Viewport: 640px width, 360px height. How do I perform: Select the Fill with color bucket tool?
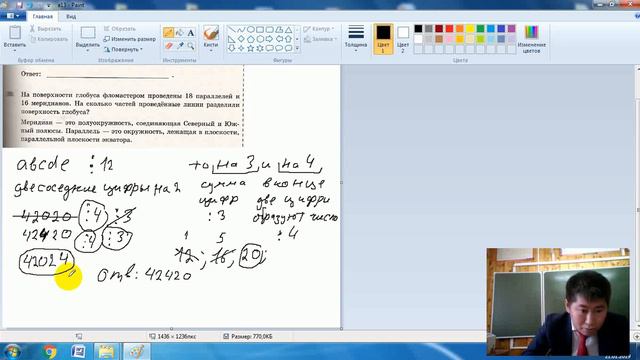(180, 33)
